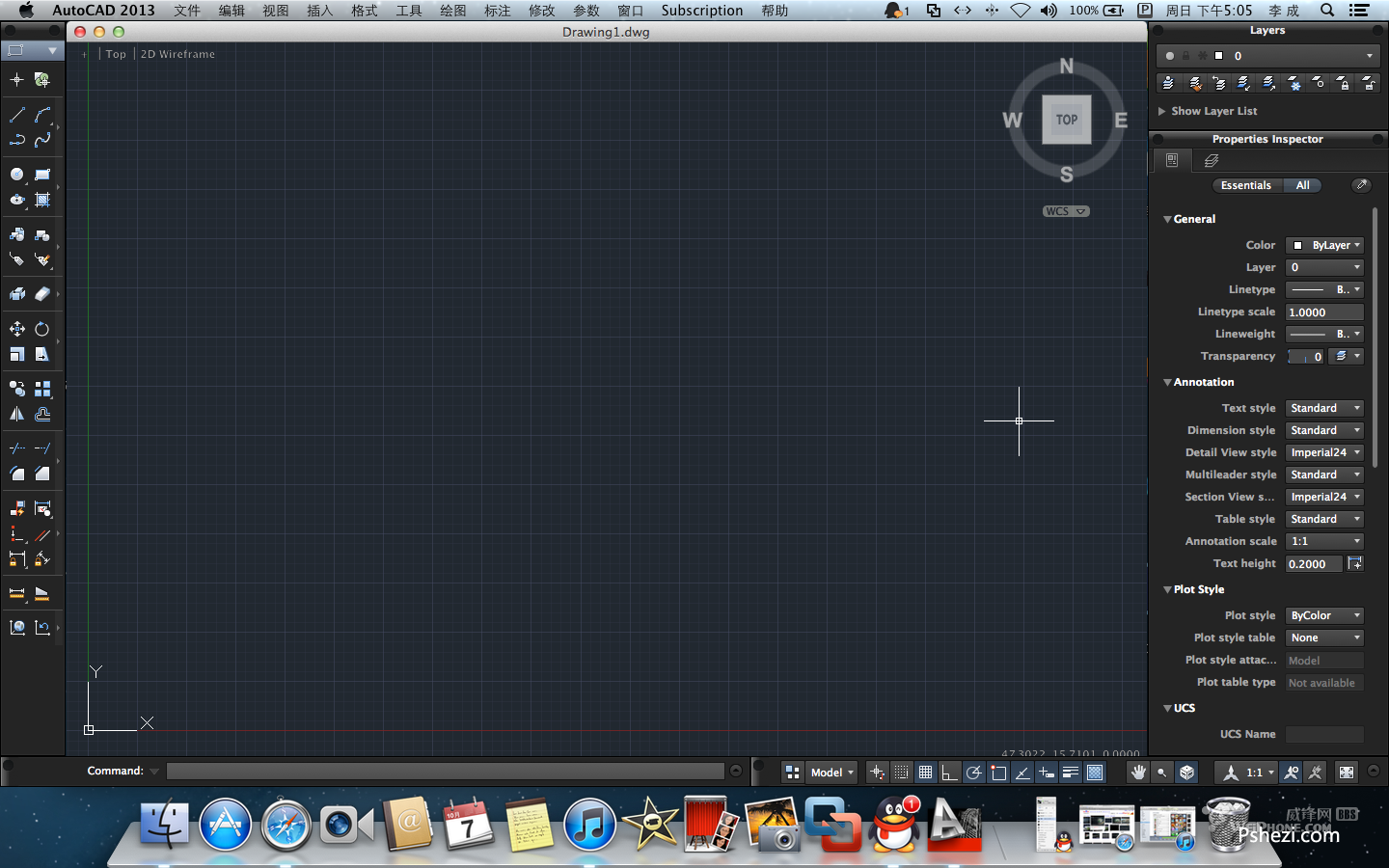1389x868 pixels.
Task: Open the 绘图 menu
Action: pyautogui.click(x=452, y=11)
